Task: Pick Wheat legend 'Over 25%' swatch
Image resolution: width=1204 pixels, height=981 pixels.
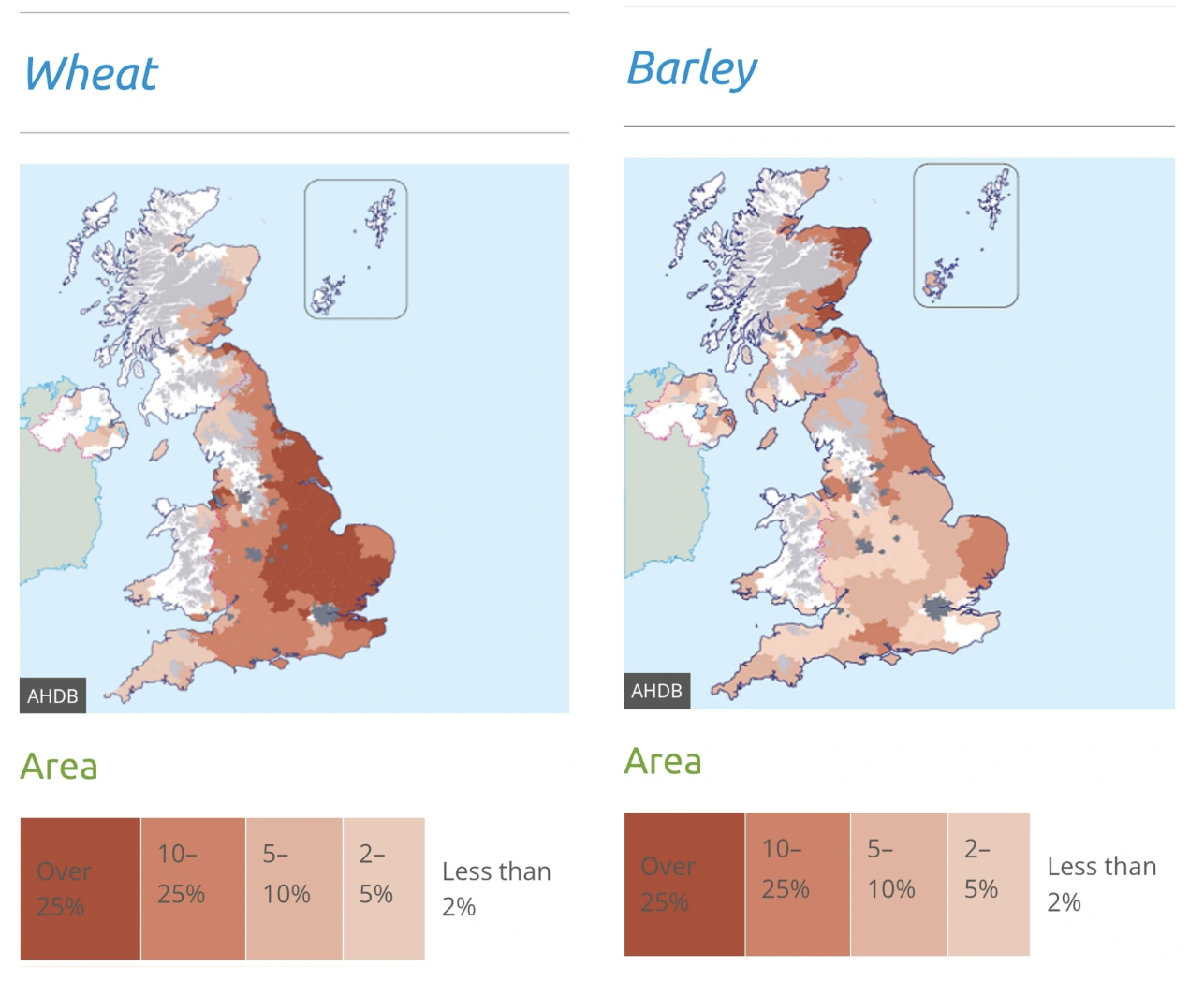Action: click(81, 888)
